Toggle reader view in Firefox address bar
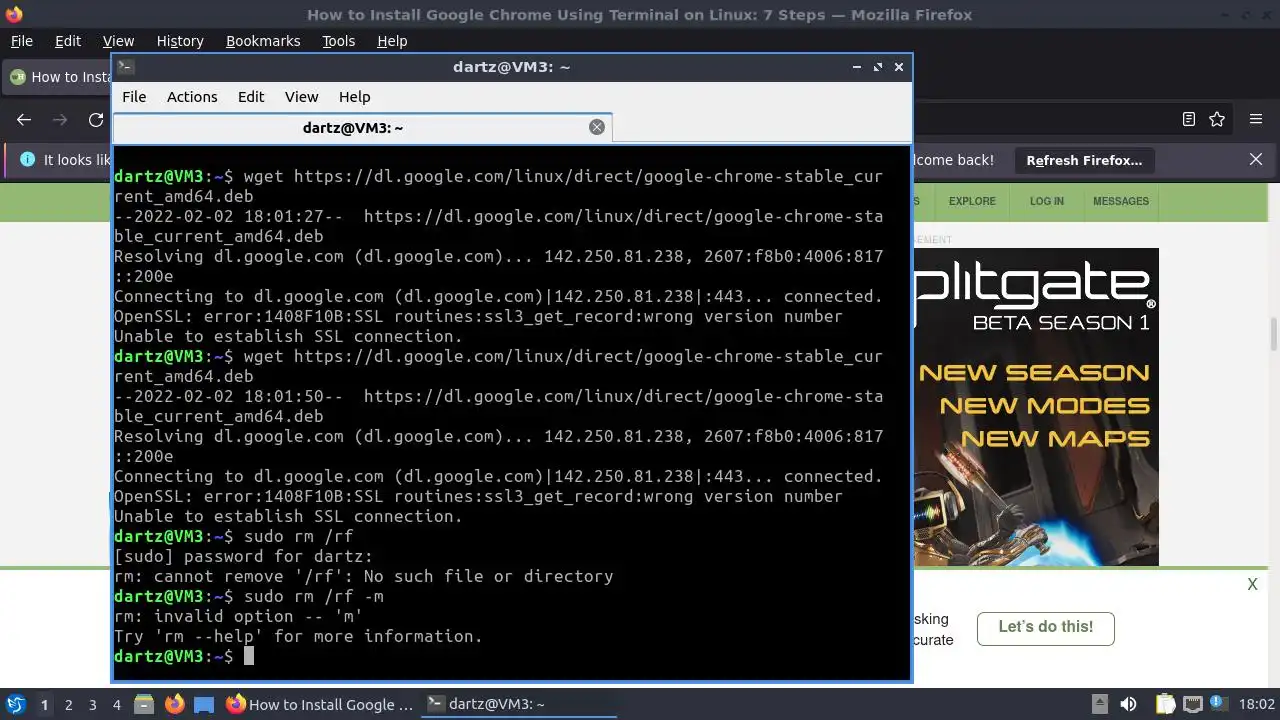This screenshot has width=1280, height=720. [1188, 119]
